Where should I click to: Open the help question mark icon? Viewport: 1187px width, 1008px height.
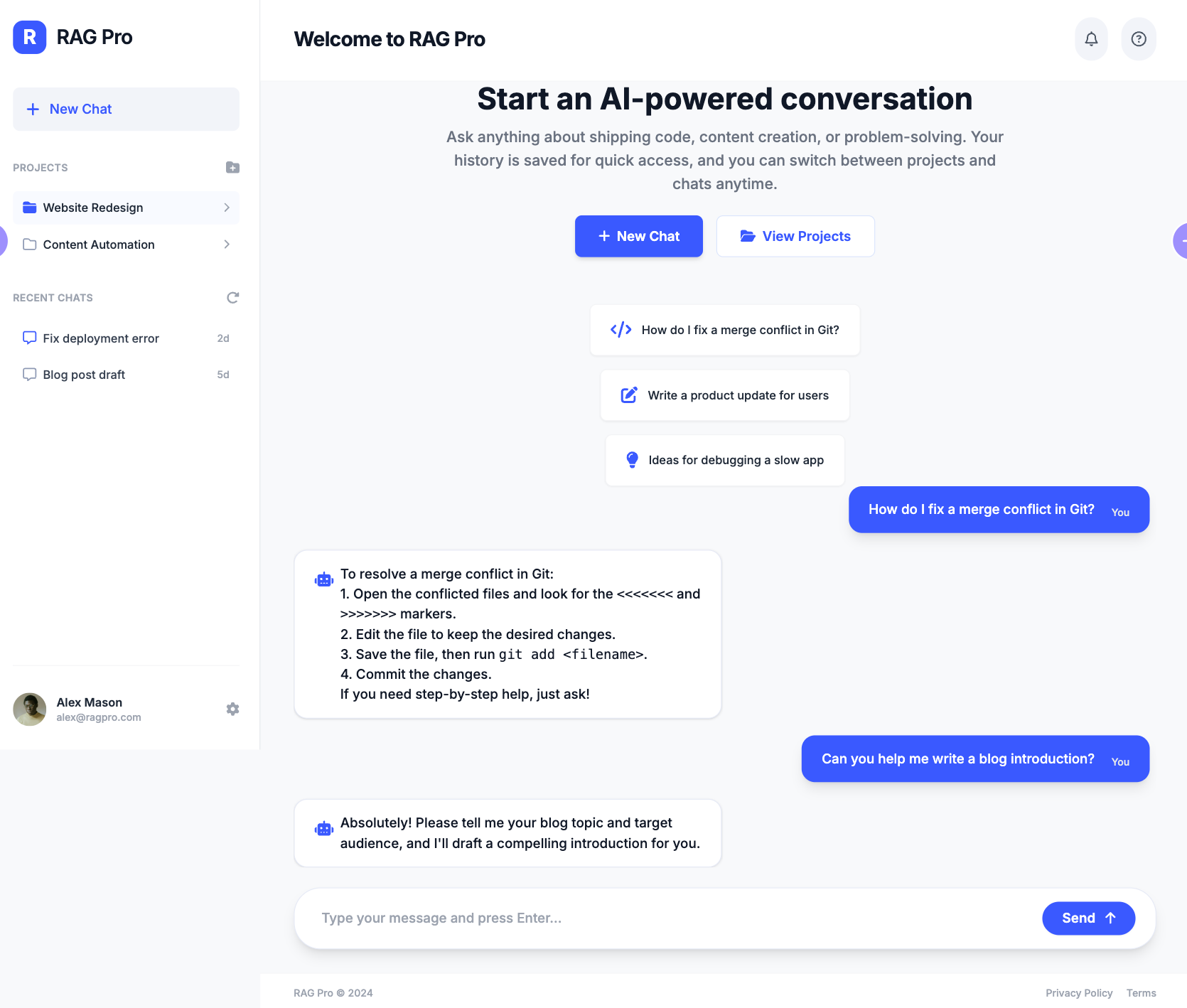[x=1139, y=39]
